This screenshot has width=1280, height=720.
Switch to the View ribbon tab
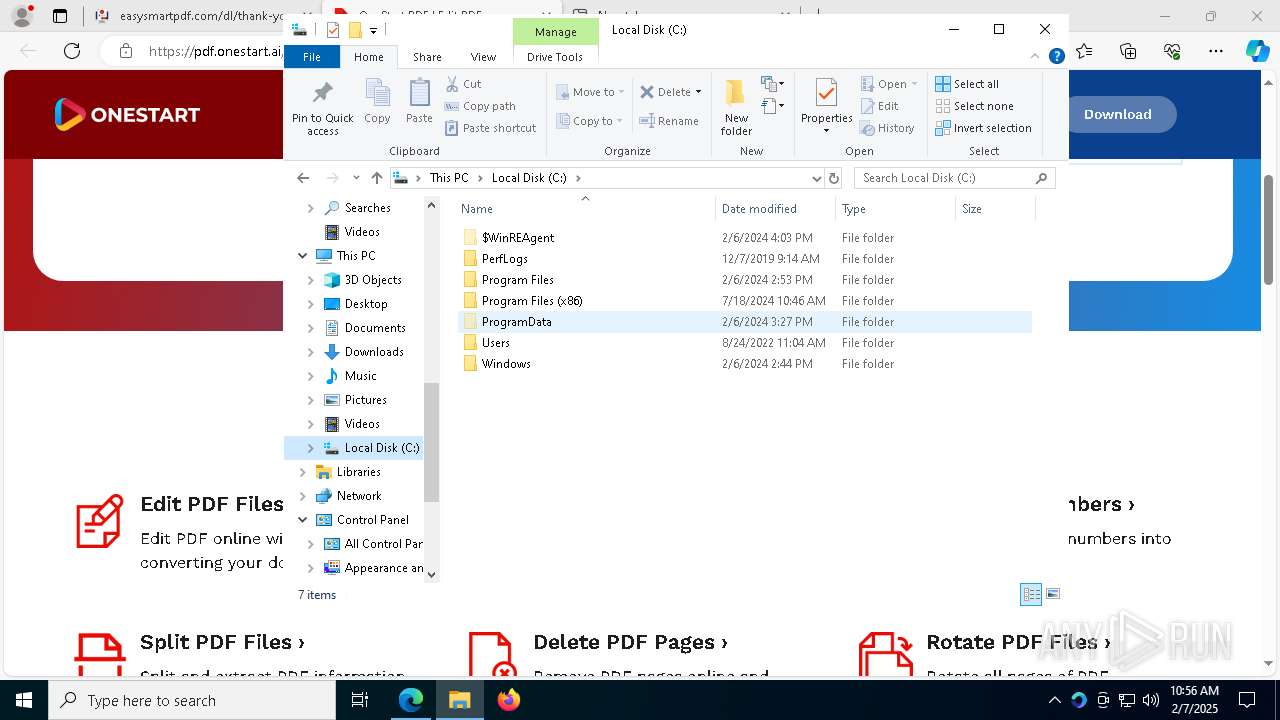[483, 57]
